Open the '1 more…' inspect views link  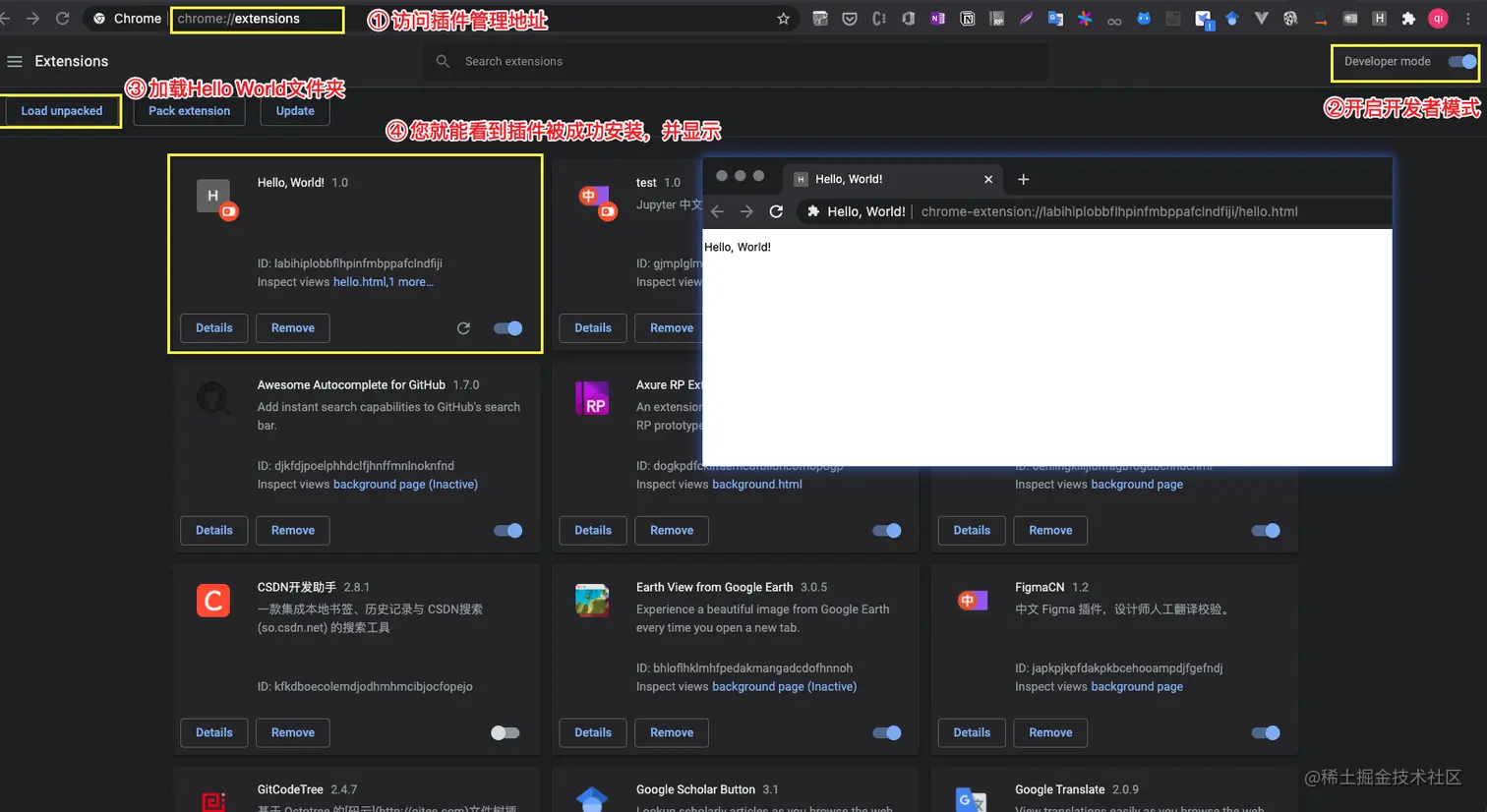pos(411,282)
